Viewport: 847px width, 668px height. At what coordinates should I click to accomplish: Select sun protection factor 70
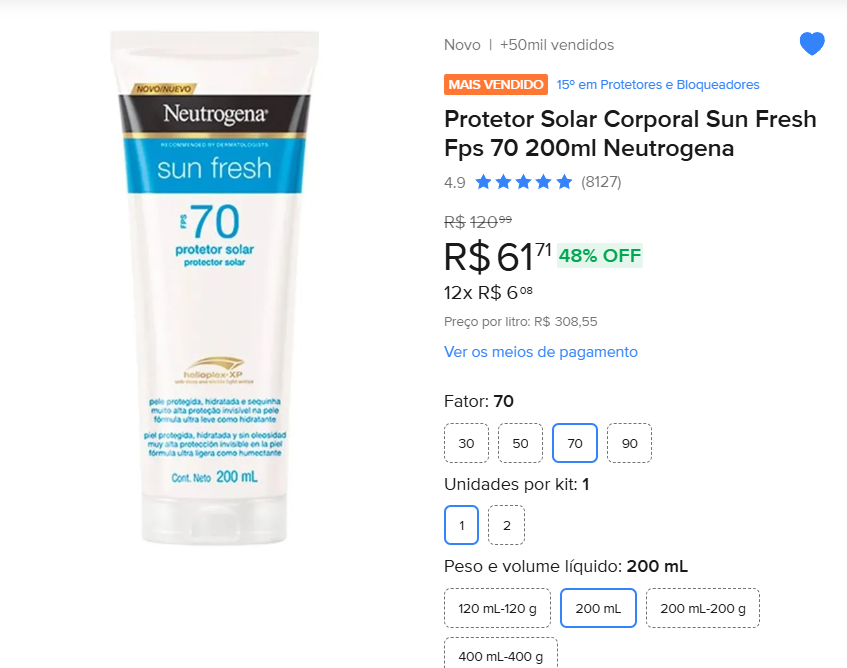point(575,443)
